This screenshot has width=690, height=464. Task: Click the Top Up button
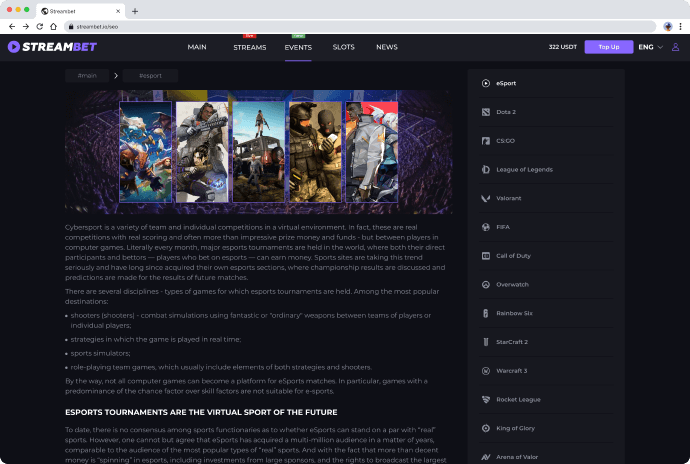[609, 47]
